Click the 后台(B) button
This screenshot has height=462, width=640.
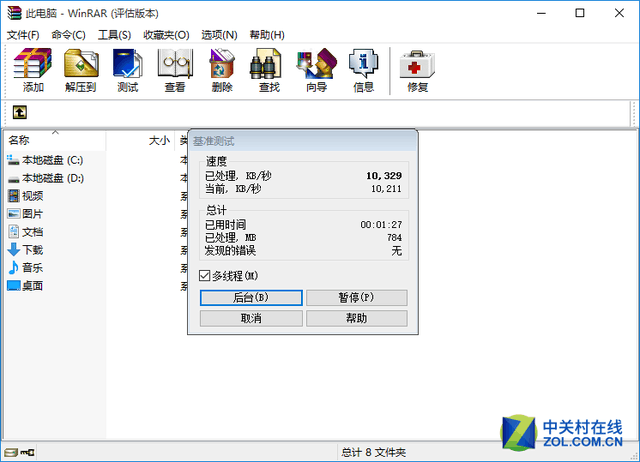click(251, 298)
